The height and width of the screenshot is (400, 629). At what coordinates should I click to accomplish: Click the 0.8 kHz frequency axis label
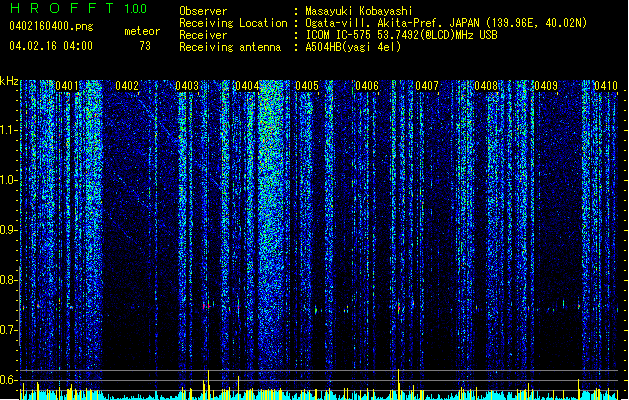point(9,280)
